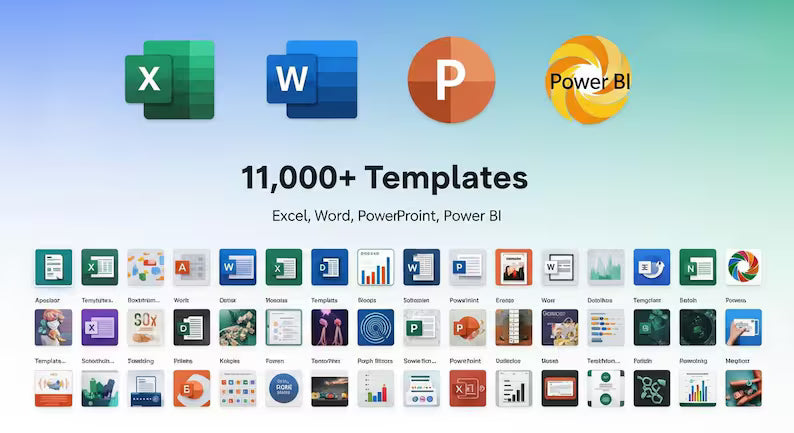Click the large Word logo
794x433 pixels.
[312, 80]
